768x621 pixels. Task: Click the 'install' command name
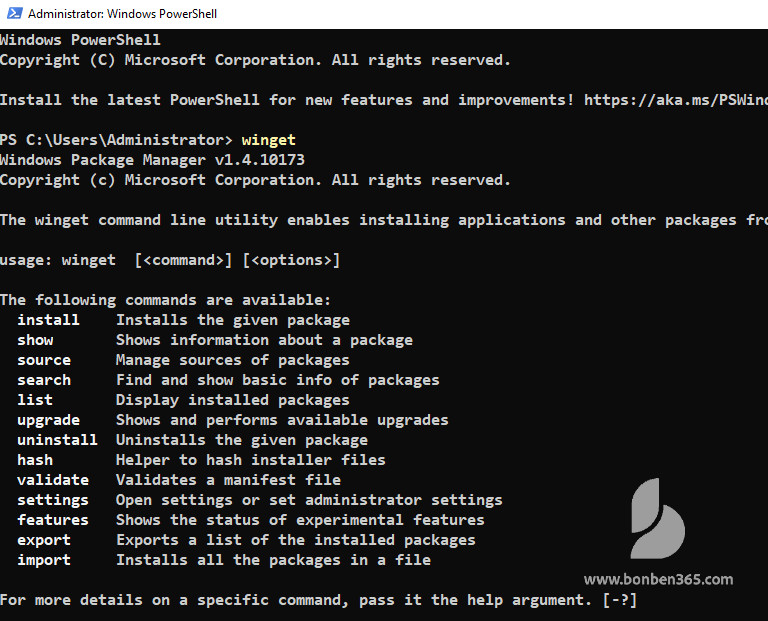[48, 320]
